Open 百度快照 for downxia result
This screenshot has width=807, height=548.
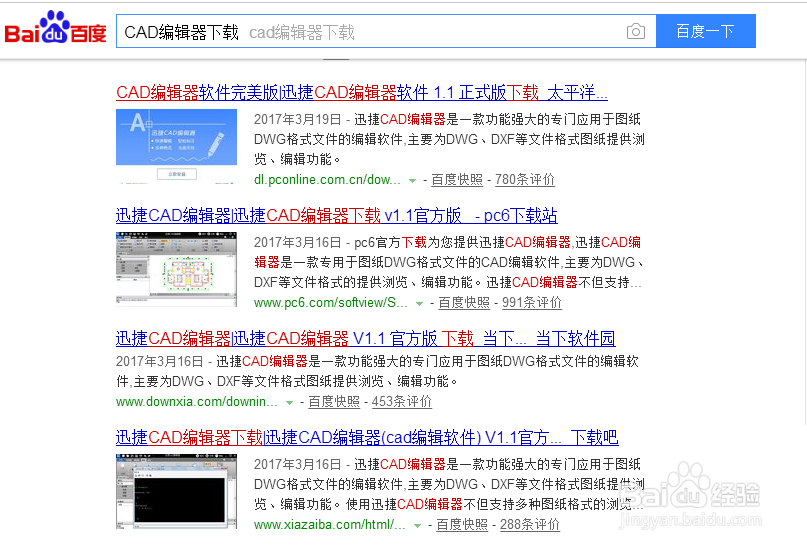click(x=334, y=401)
